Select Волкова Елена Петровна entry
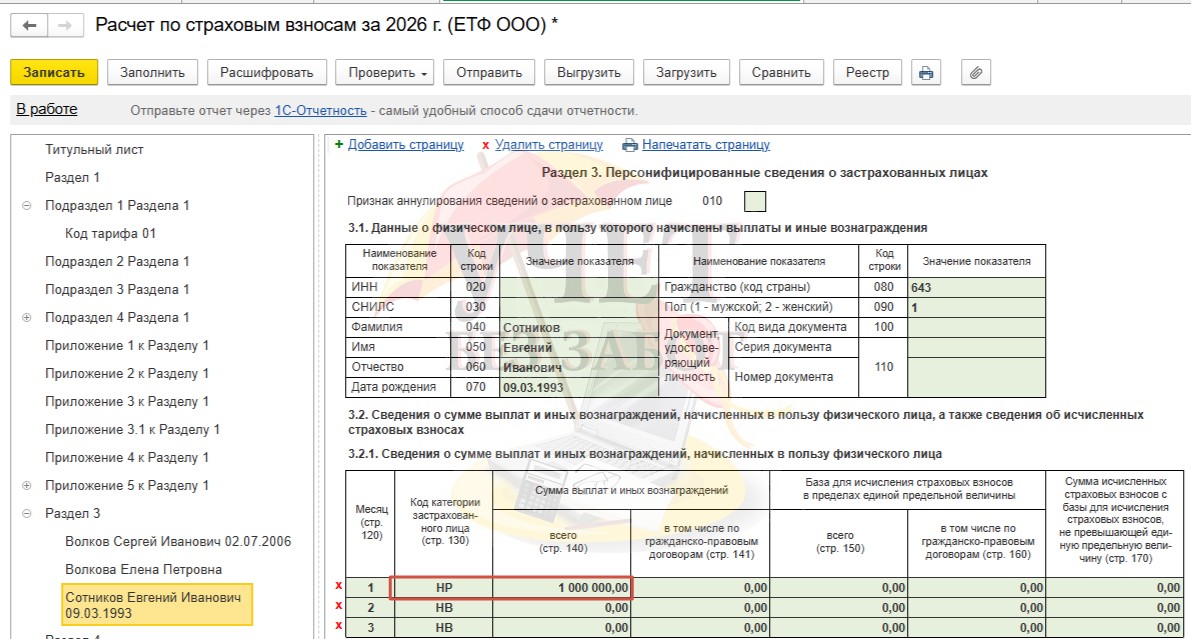This screenshot has width=1191, height=639. pyautogui.click(x=144, y=570)
